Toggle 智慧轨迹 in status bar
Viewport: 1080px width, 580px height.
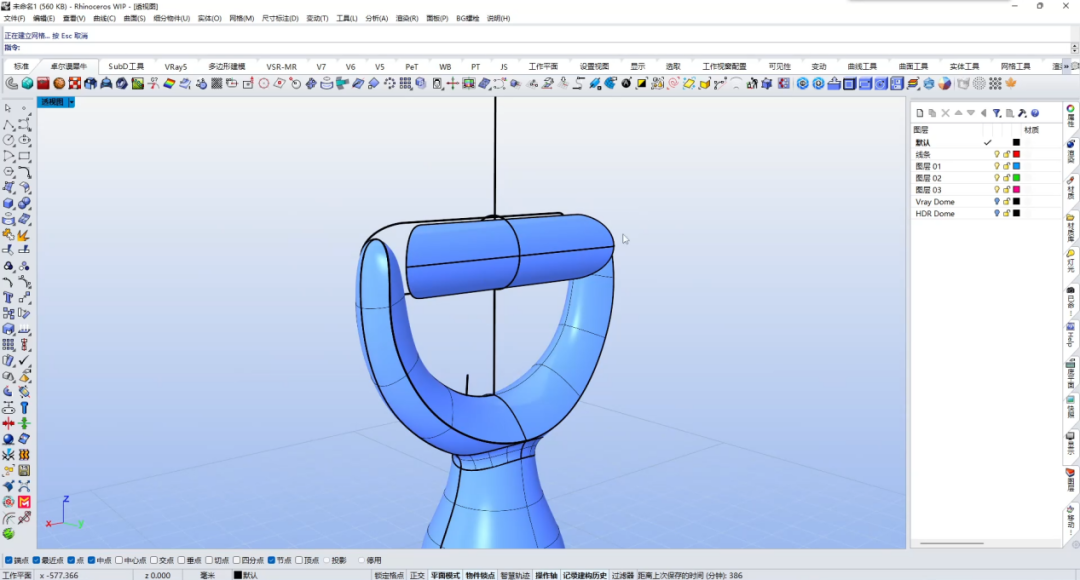[515, 575]
